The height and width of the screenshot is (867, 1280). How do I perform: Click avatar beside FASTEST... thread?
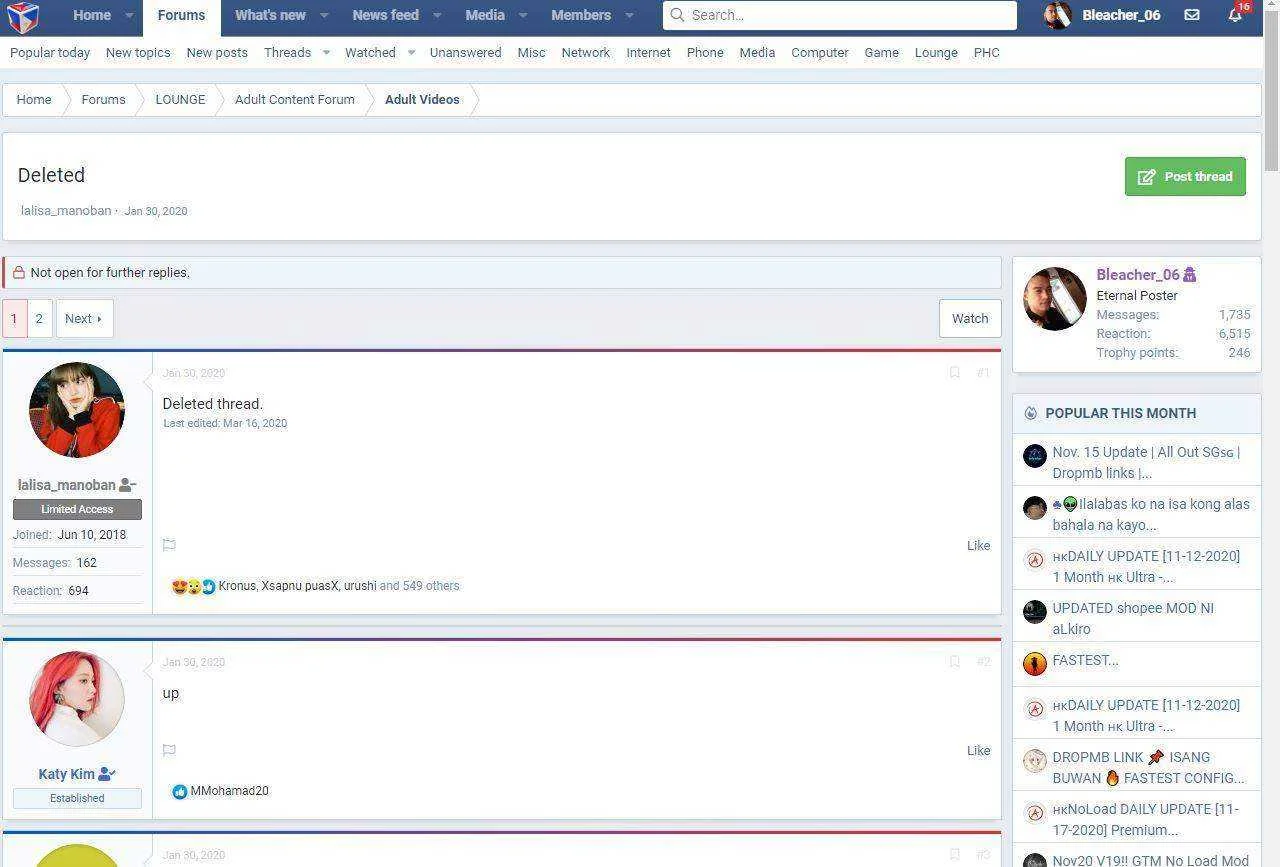(x=1035, y=663)
